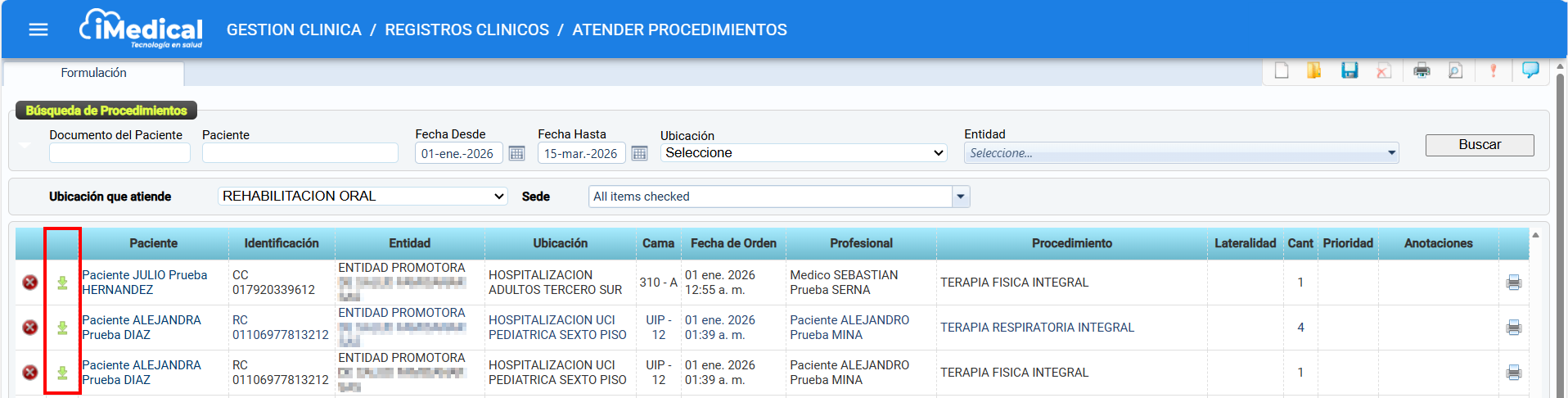This screenshot has width=1568, height=398.
Task: Open the yellow folder icon in toolbar
Action: click(1314, 71)
